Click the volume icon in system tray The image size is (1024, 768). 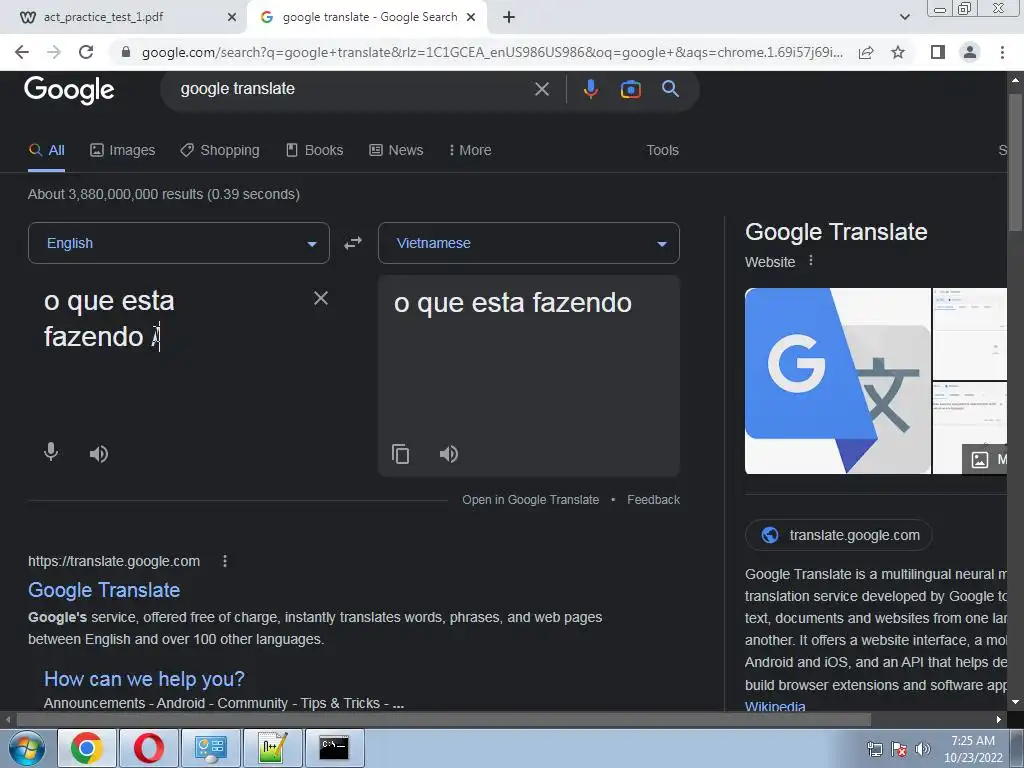(x=923, y=748)
